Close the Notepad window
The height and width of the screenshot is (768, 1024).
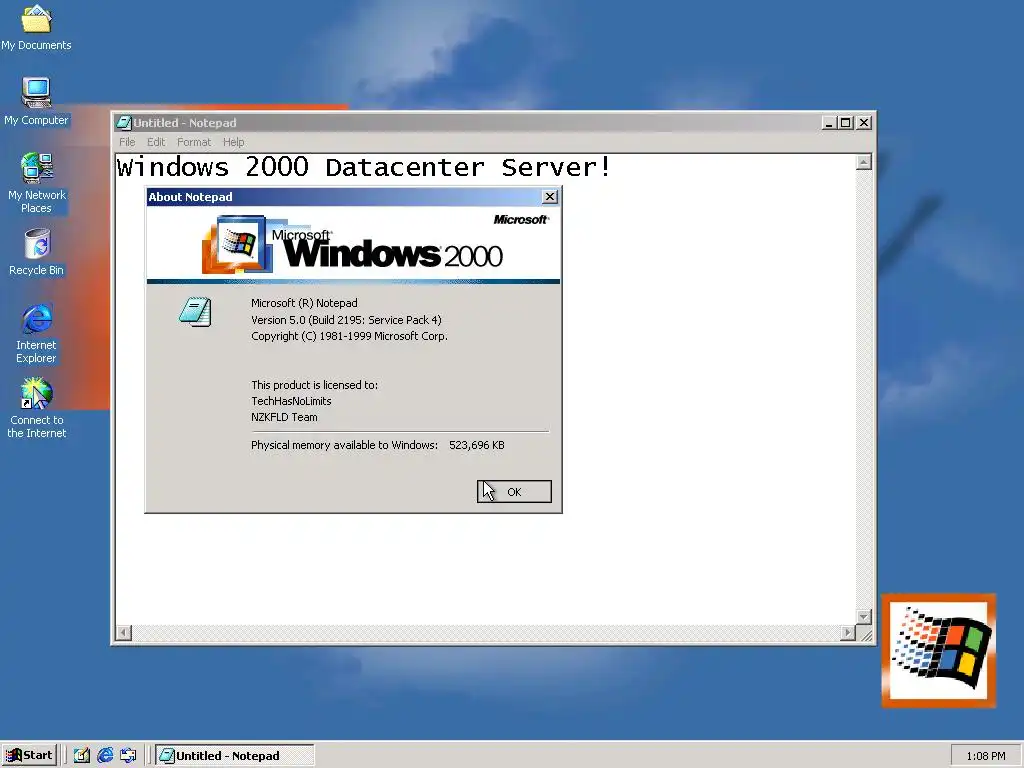(864, 123)
